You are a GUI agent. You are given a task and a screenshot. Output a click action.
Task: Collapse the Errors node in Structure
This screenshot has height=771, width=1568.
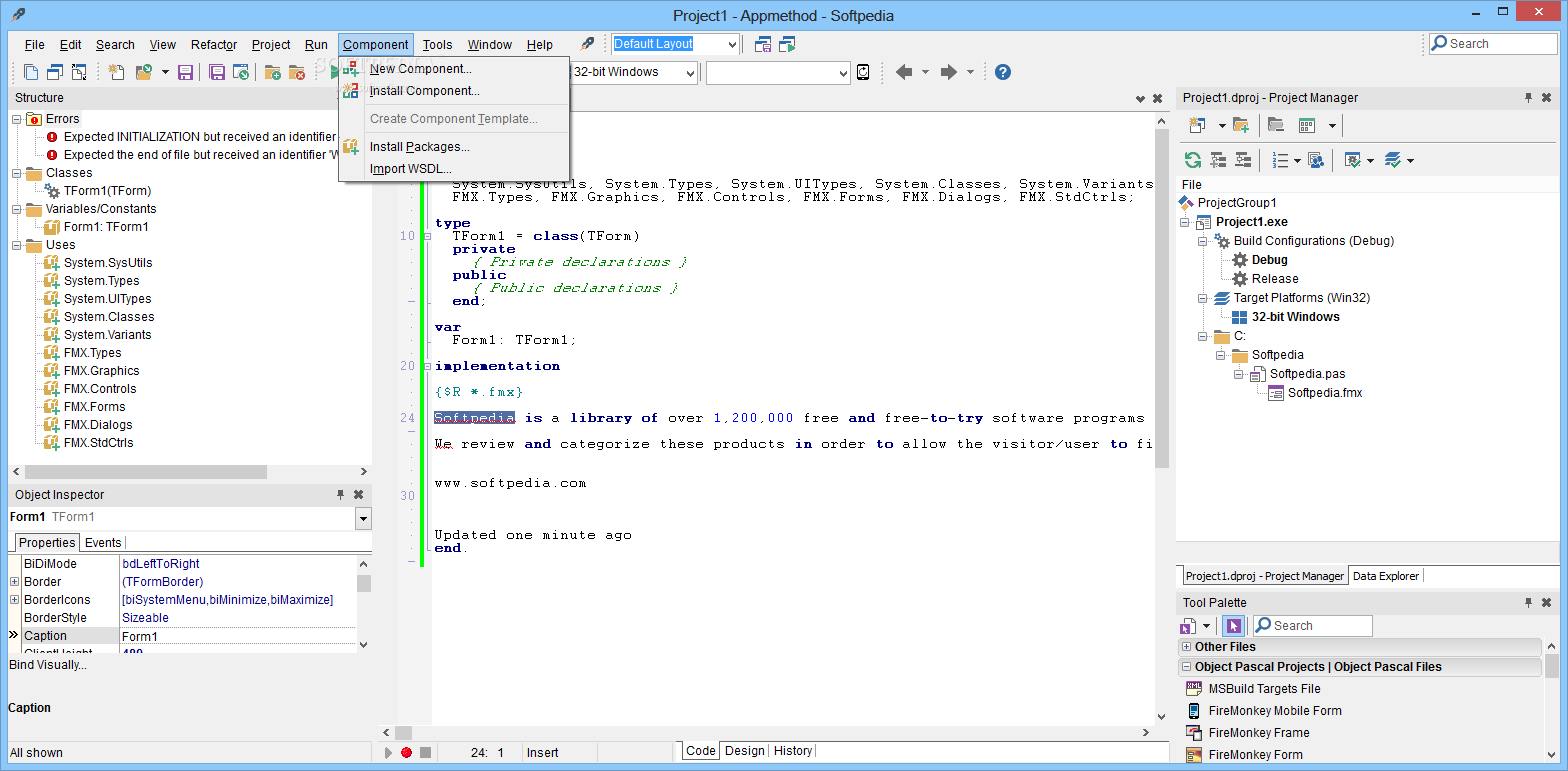click(17, 119)
